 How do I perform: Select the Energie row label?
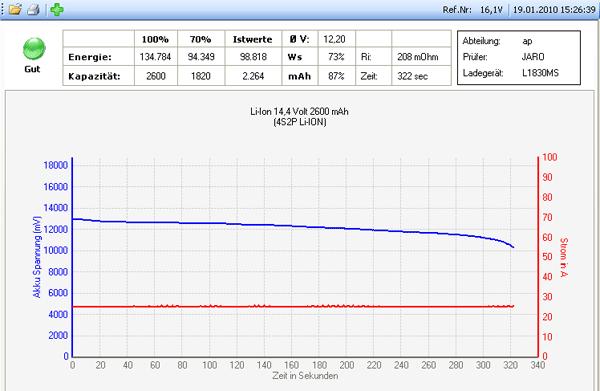click(x=90, y=57)
